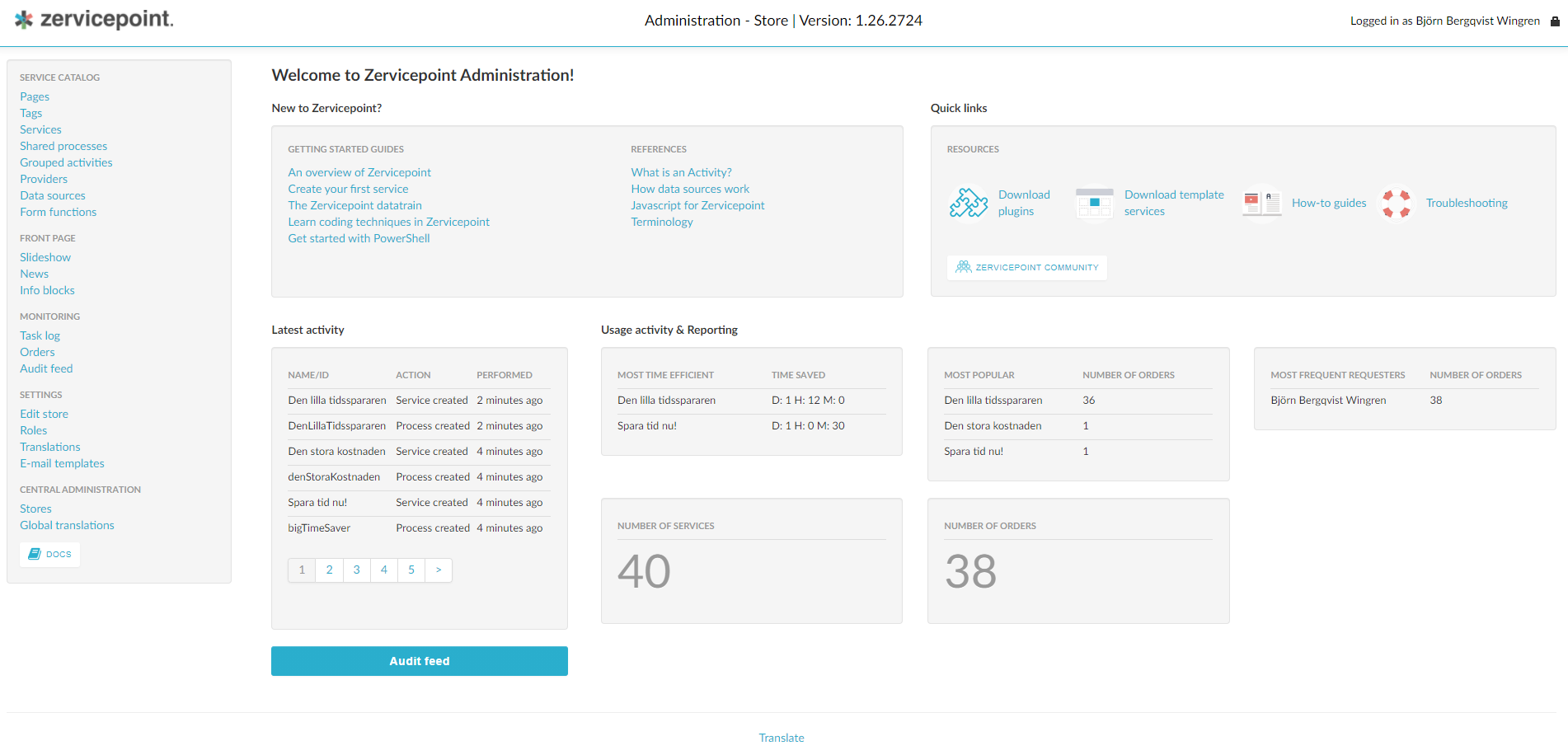Viewport: 1568px width, 755px height.
Task: Click the Troubleshooting link text
Action: point(1467,203)
